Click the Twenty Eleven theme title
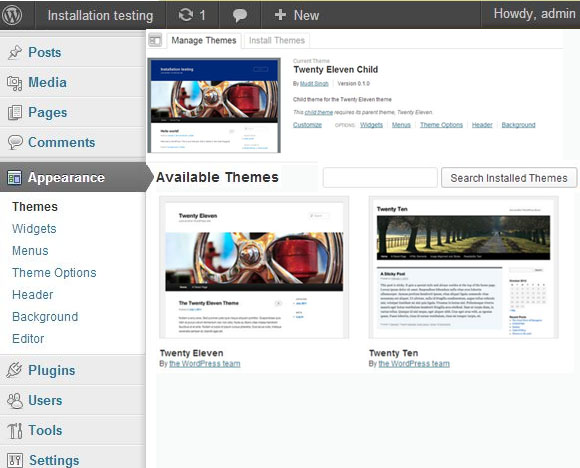The image size is (580, 468). click(192, 353)
